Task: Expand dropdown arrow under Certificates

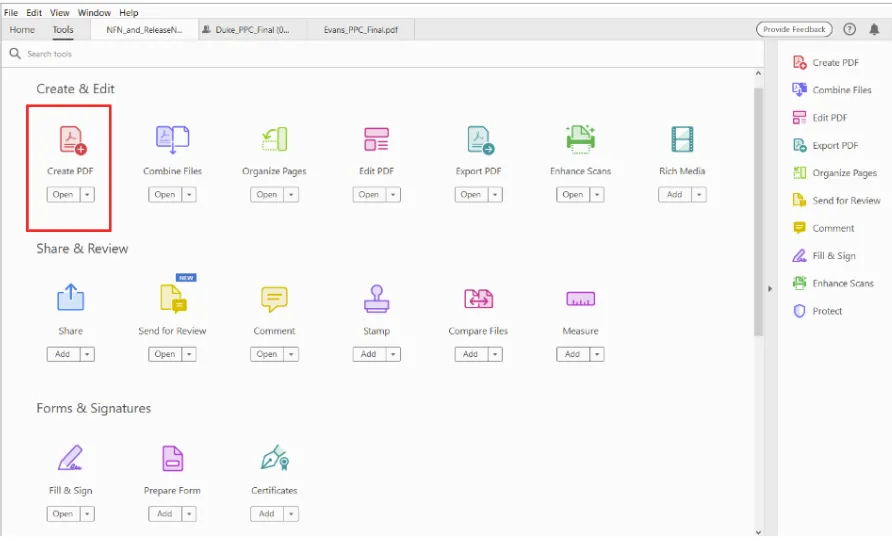Action: click(x=291, y=514)
